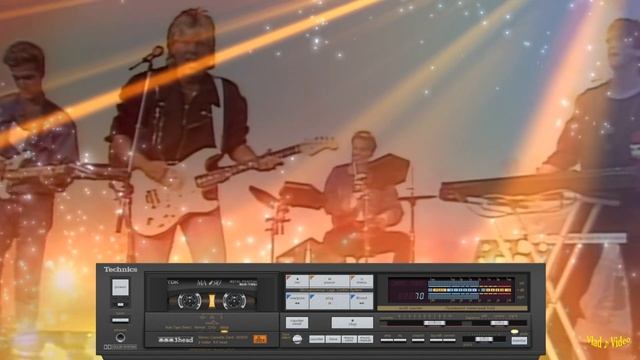Click the output level slider knob near monitor
The width and height of the screenshot is (640, 360).
click(484, 339)
